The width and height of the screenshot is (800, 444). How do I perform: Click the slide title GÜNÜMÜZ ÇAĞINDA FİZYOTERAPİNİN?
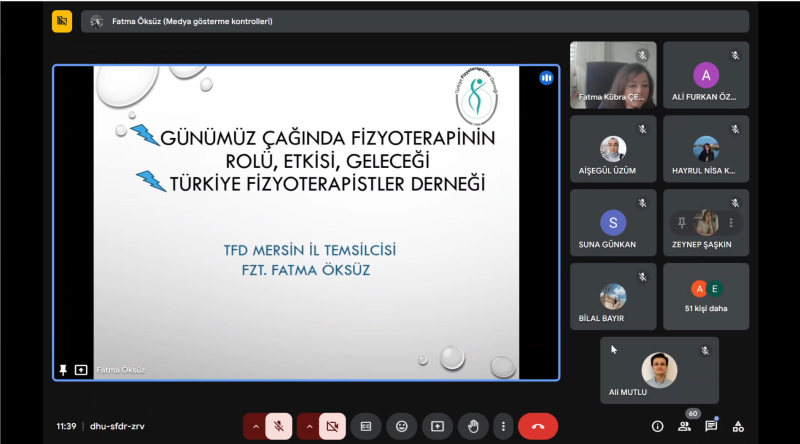click(x=328, y=138)
